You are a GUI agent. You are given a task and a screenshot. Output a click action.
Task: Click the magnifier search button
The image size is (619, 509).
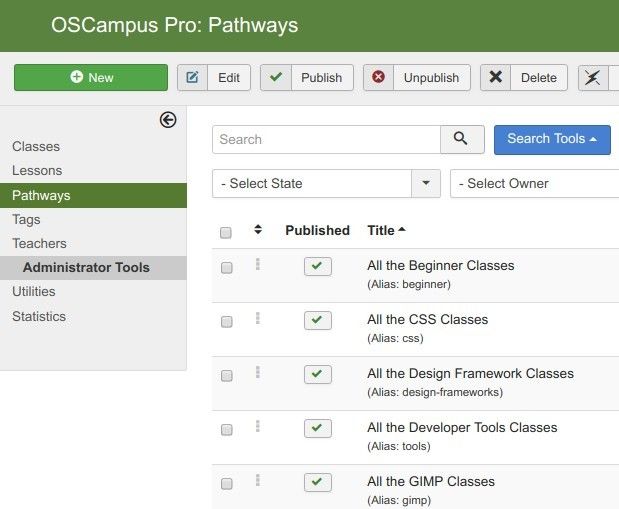click(462, 139)
